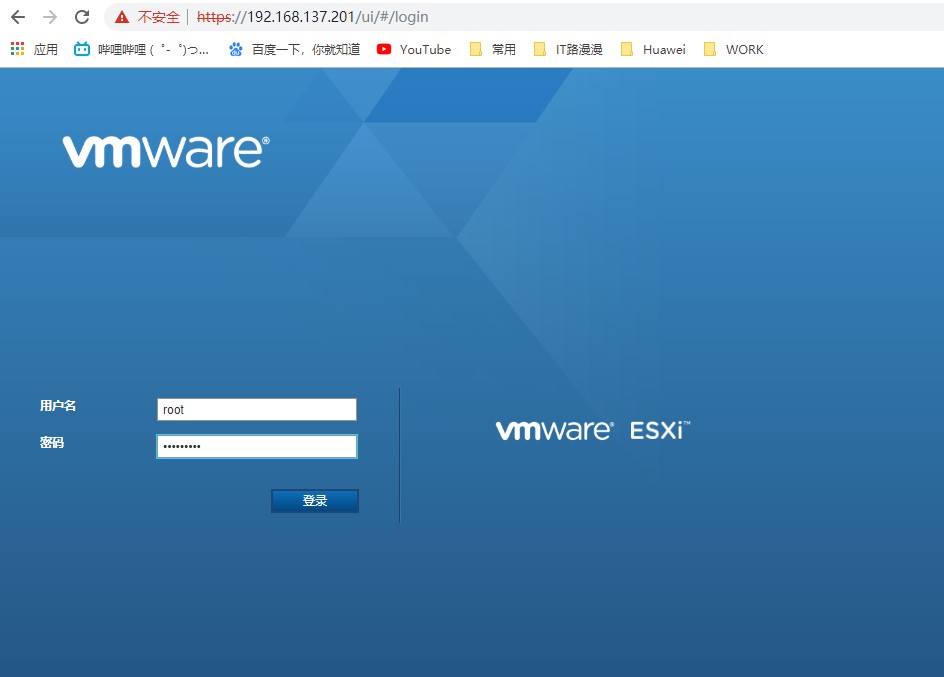Viewport: 944px width, 677px height.
Task: Click the browser address bar URL
Action: click(310, 16)
